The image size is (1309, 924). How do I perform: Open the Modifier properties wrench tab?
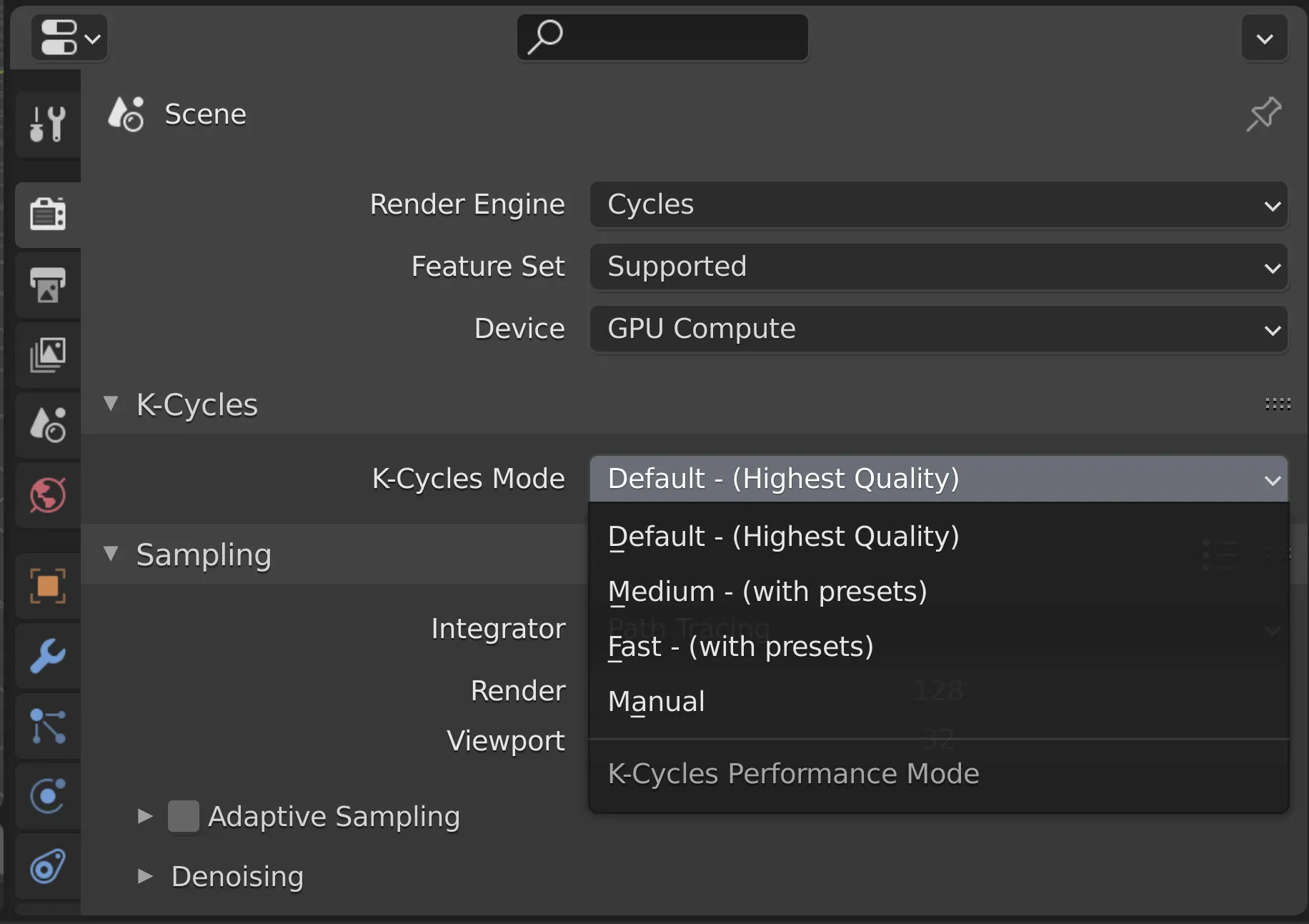(x=48, y=656)
